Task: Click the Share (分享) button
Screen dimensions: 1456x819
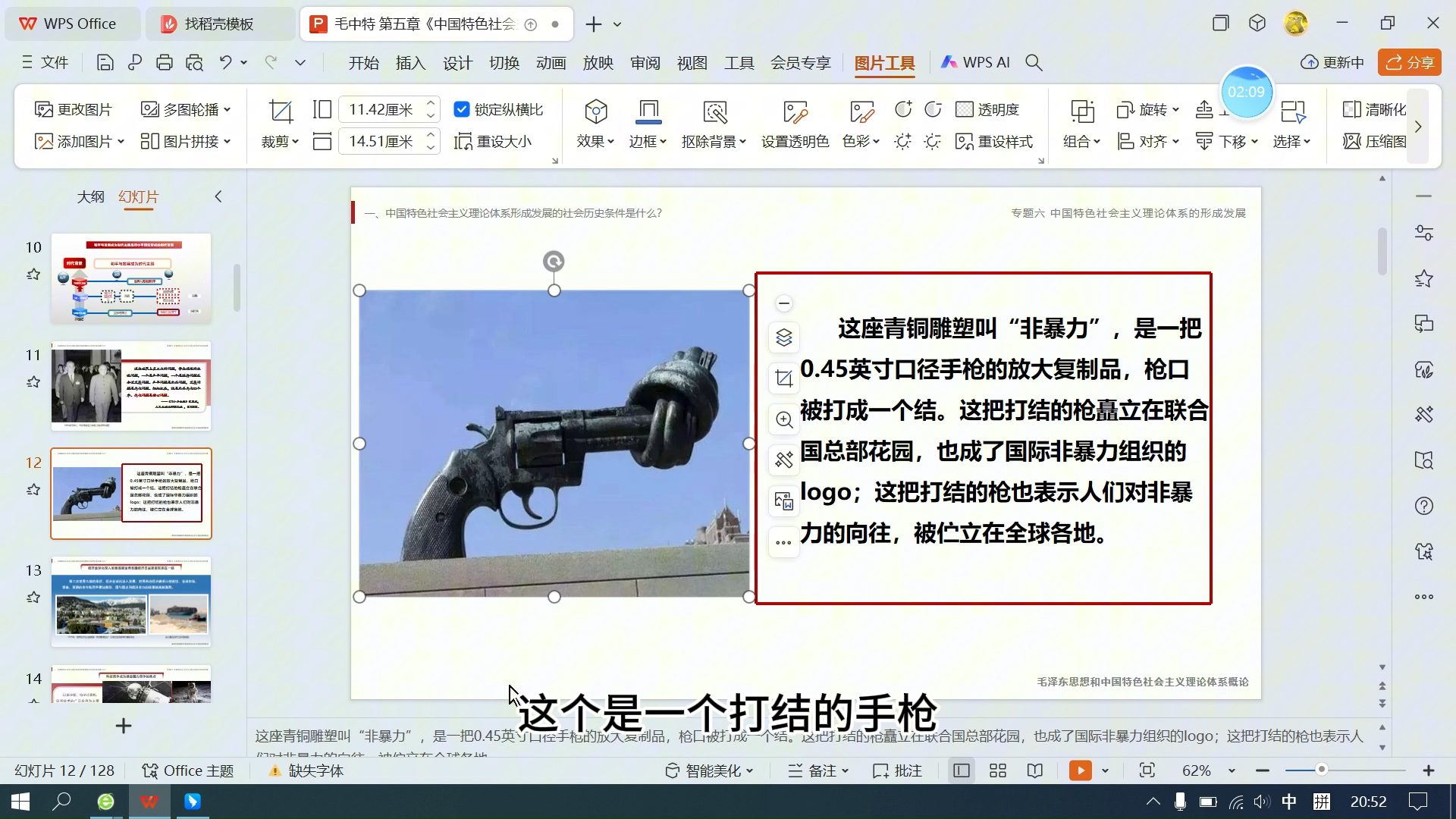Action: tap(1410, 63)
